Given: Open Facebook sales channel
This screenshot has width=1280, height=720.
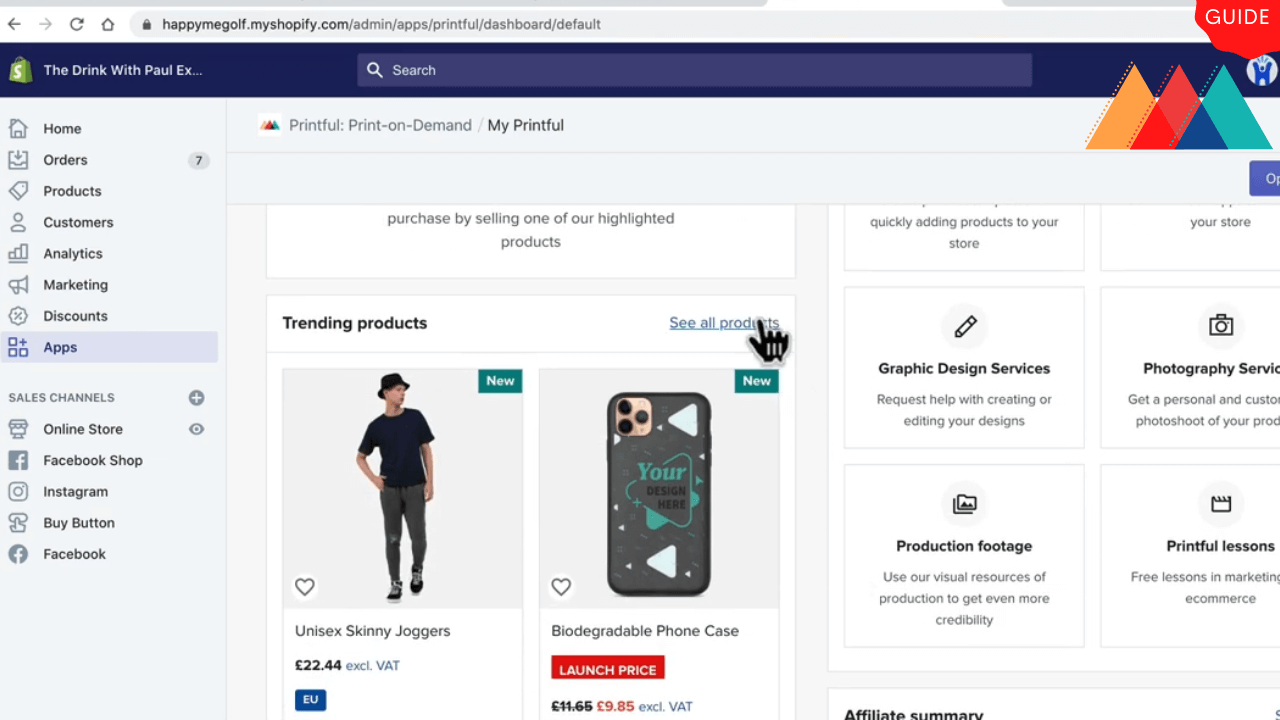Looking at the screenshot, I should pyautogui.click(x=74, y=554).
